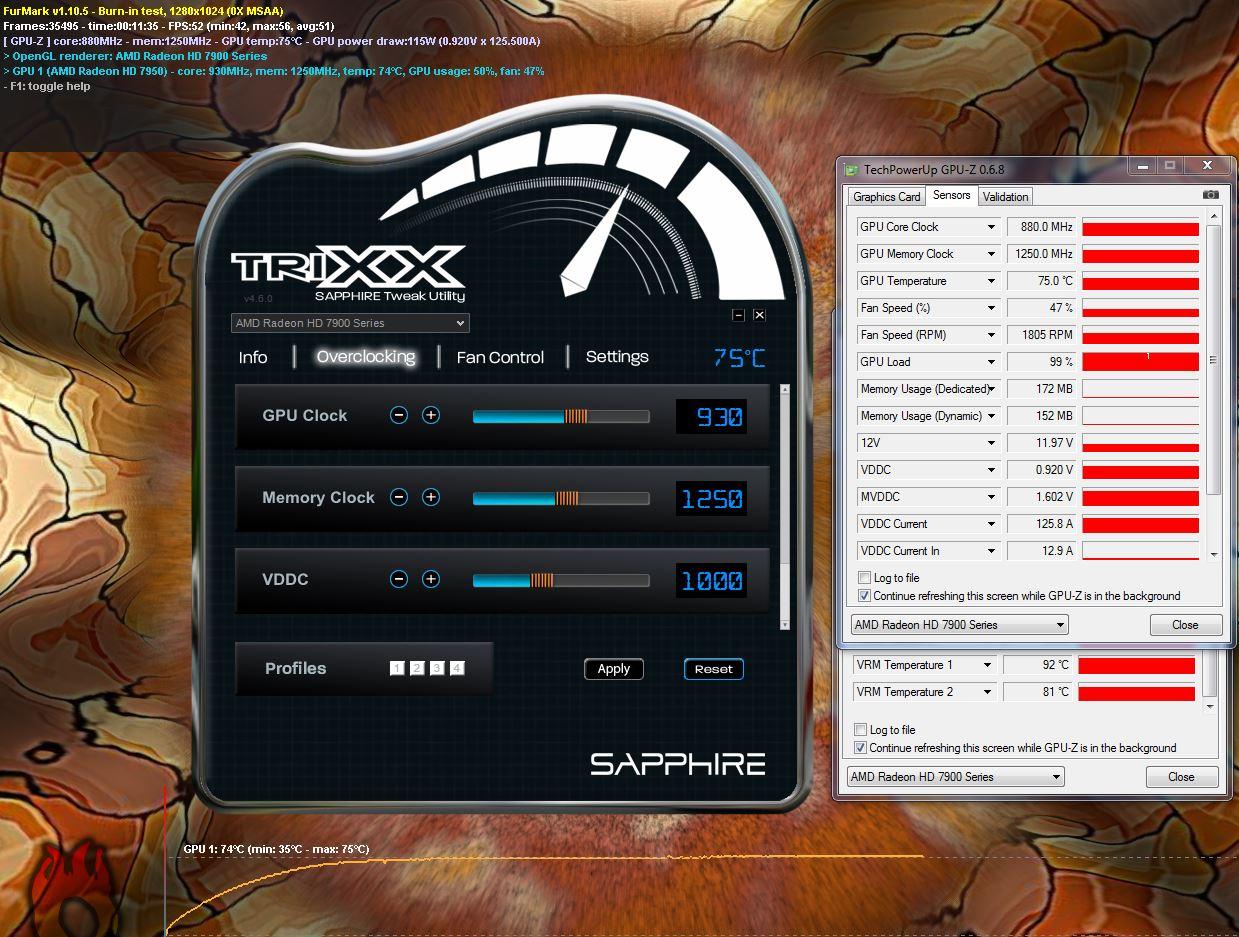Toggle Log to file in front GPU-Z
The width and height of the screenshot is (1239, 937).
[864, 578]
